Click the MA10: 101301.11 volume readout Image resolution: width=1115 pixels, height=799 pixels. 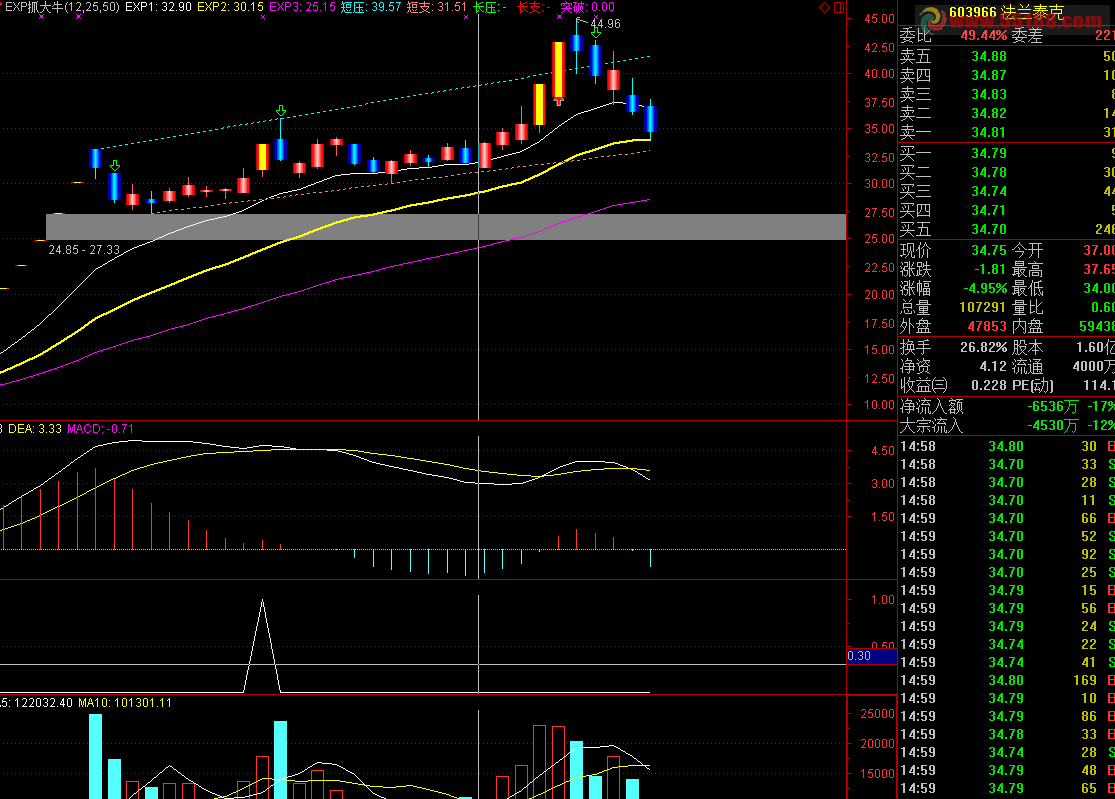tap(125, 703)
